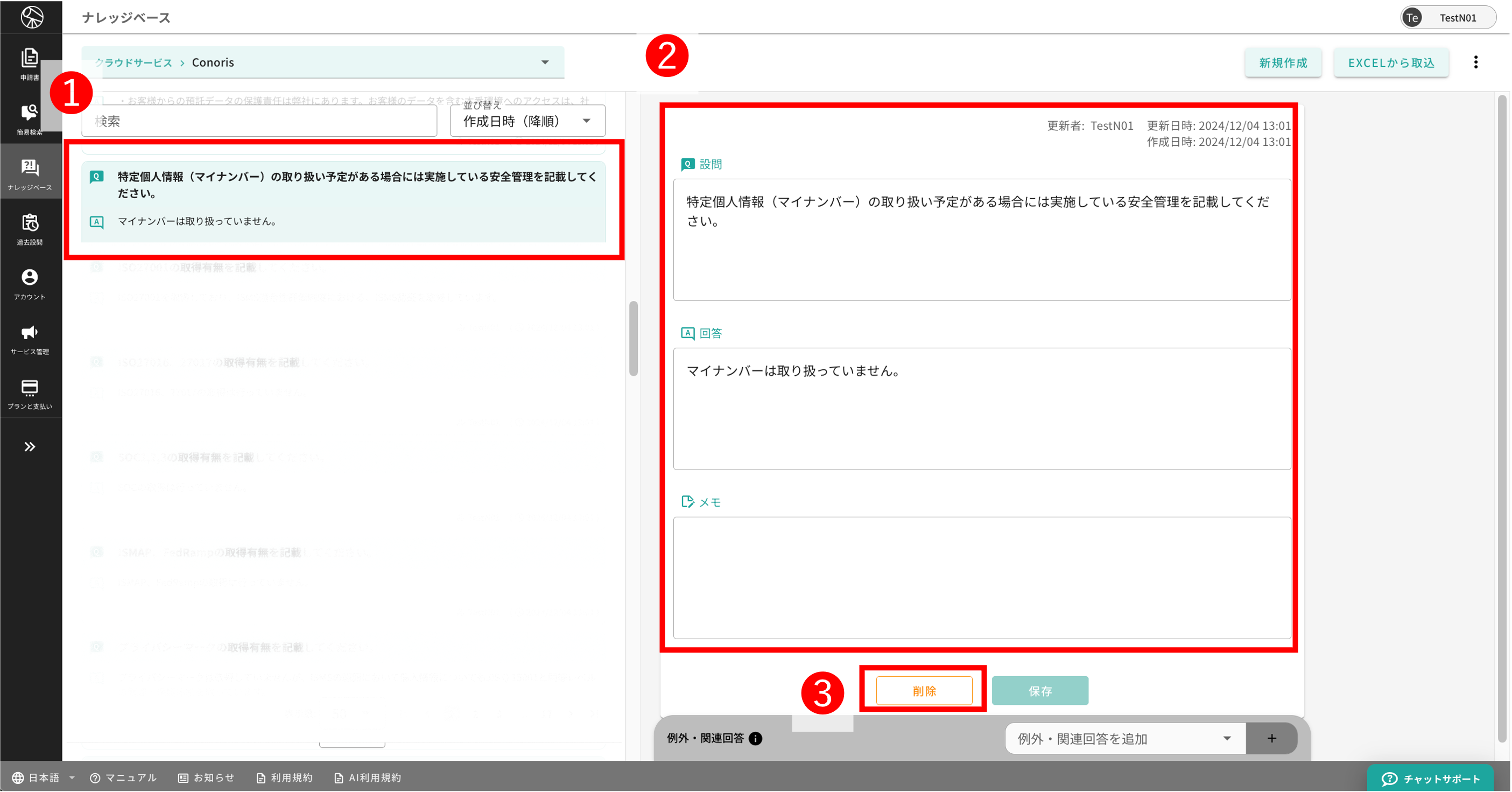1512x792 pixels.
Task: Open the TestN01 account menu
Action: tap(1447, 17)
